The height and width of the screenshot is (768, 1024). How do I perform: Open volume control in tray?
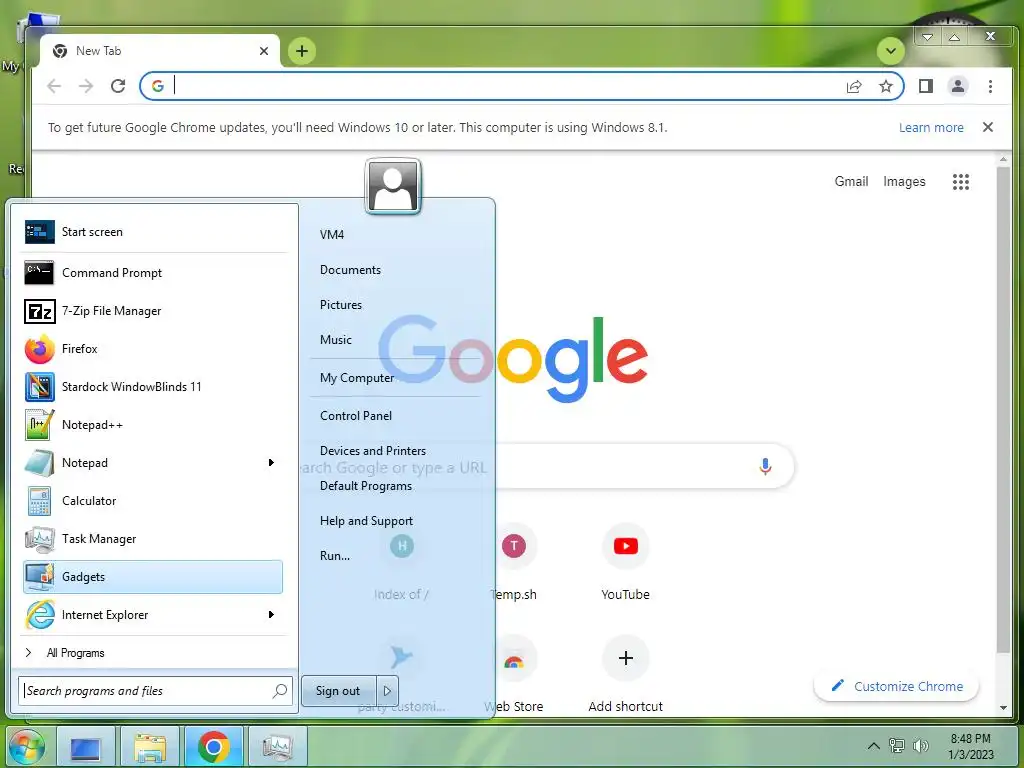click(x=921, y=746)
